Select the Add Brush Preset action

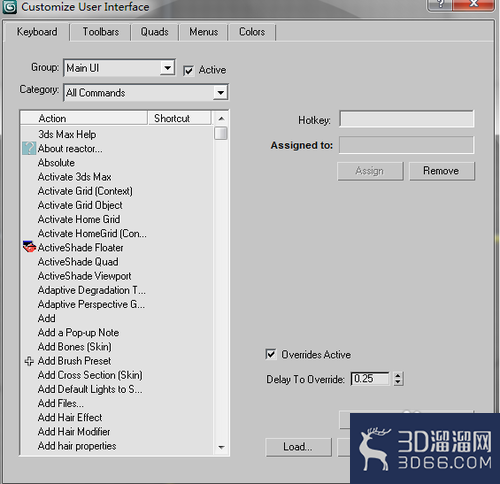[x=74, y=361]
